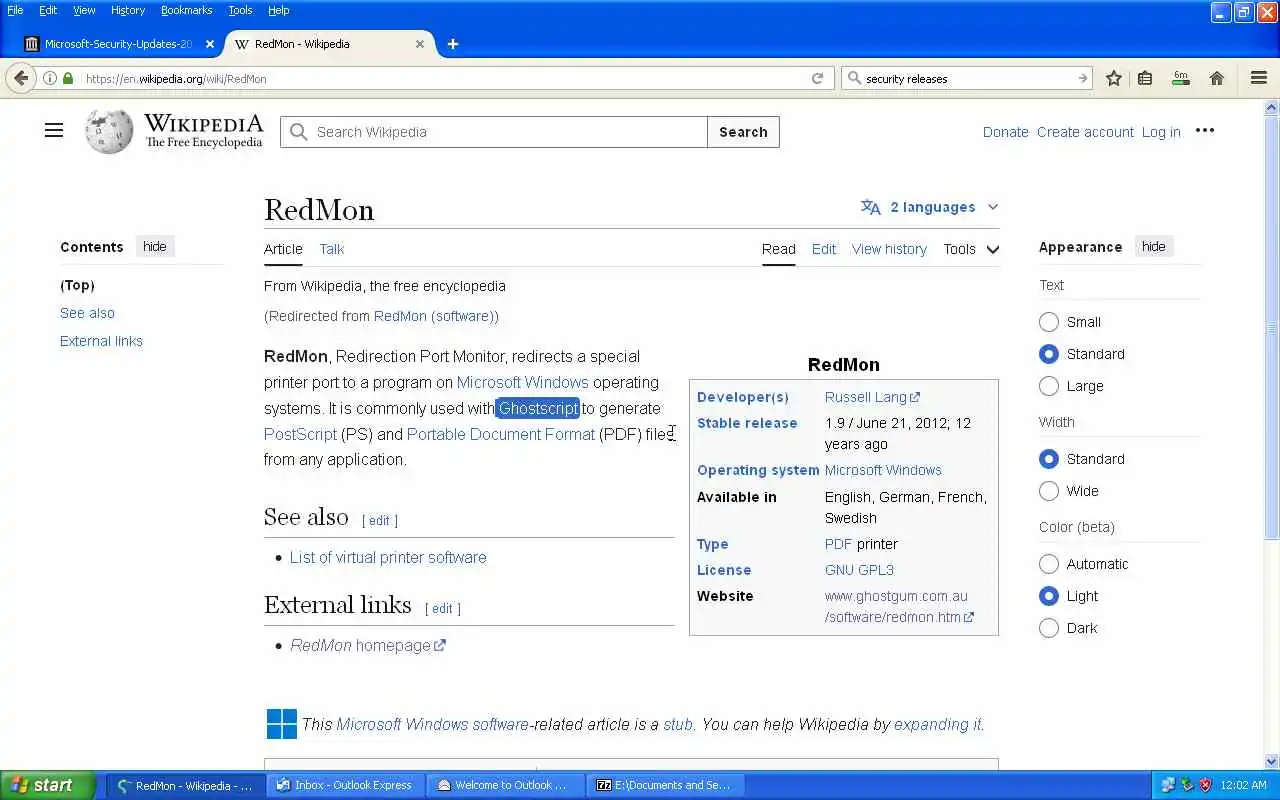Click the Create account link
The image size is (1280, 800).
pyautogui.click(x=1085, y=132)
